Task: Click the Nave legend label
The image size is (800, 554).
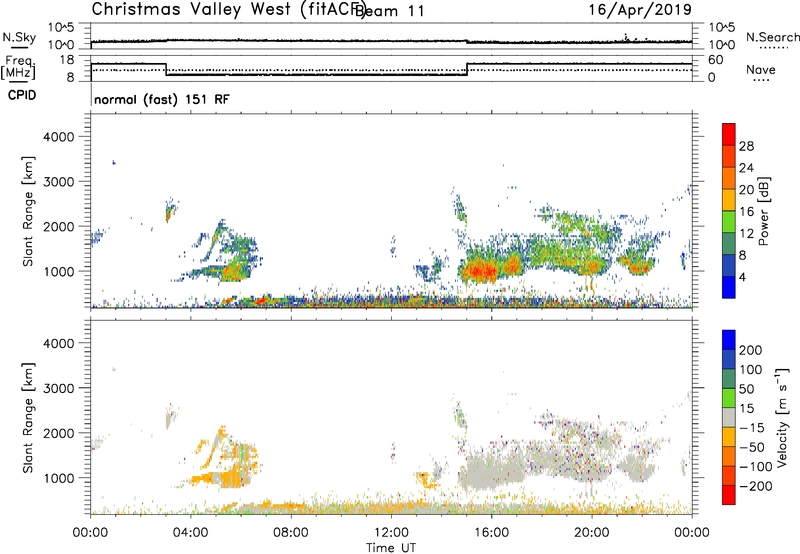Action: [761, 69]
